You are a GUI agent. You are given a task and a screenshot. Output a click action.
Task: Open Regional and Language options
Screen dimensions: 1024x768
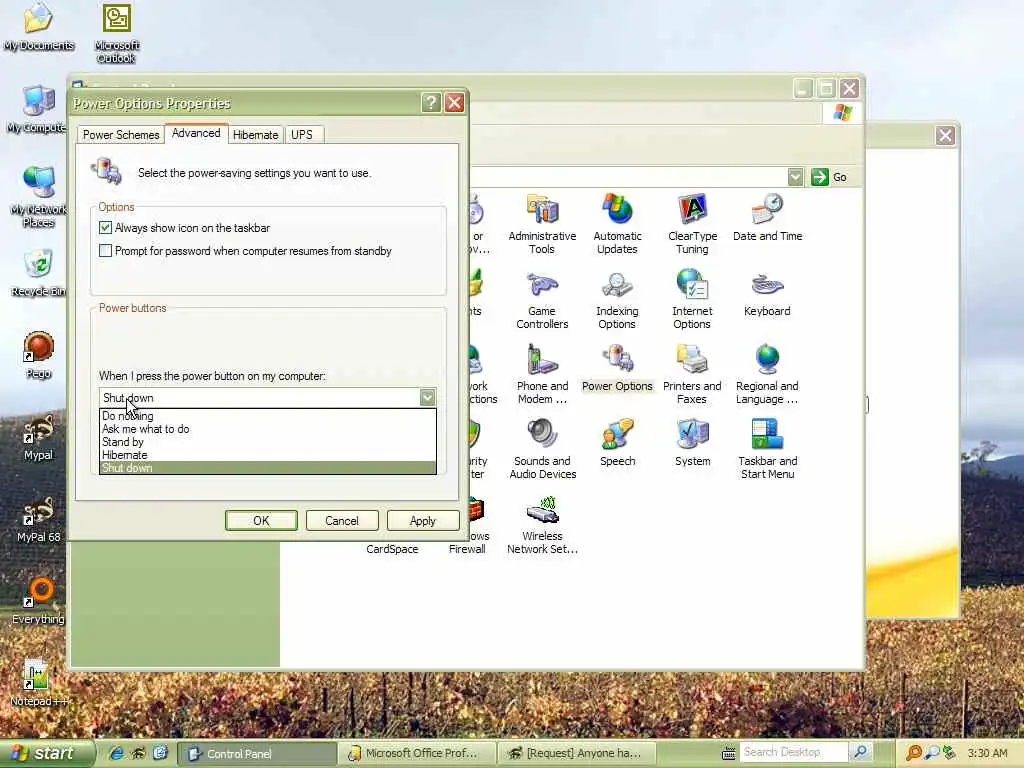click(x=767, y=374)
